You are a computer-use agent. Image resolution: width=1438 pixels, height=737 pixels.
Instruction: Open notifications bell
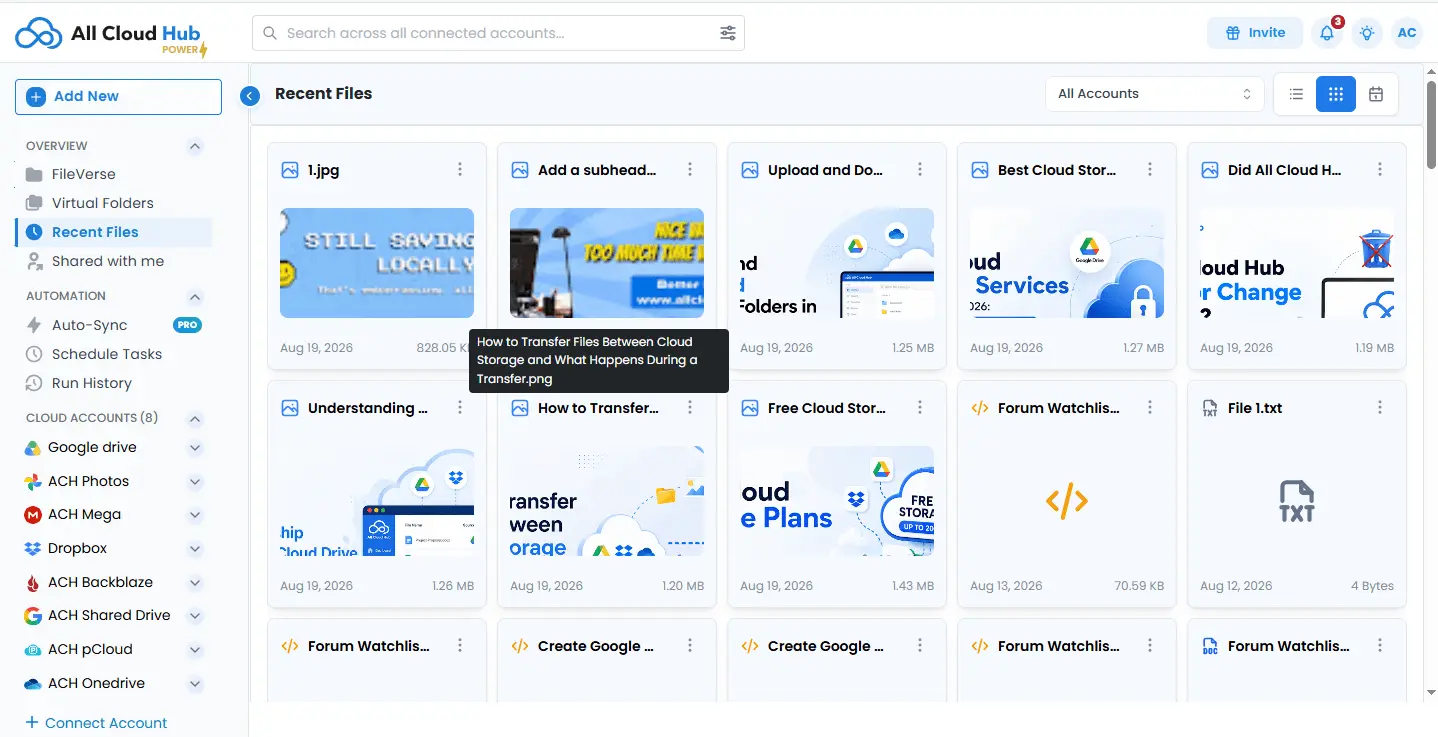pyautogui.click(x=1327, y=33)
